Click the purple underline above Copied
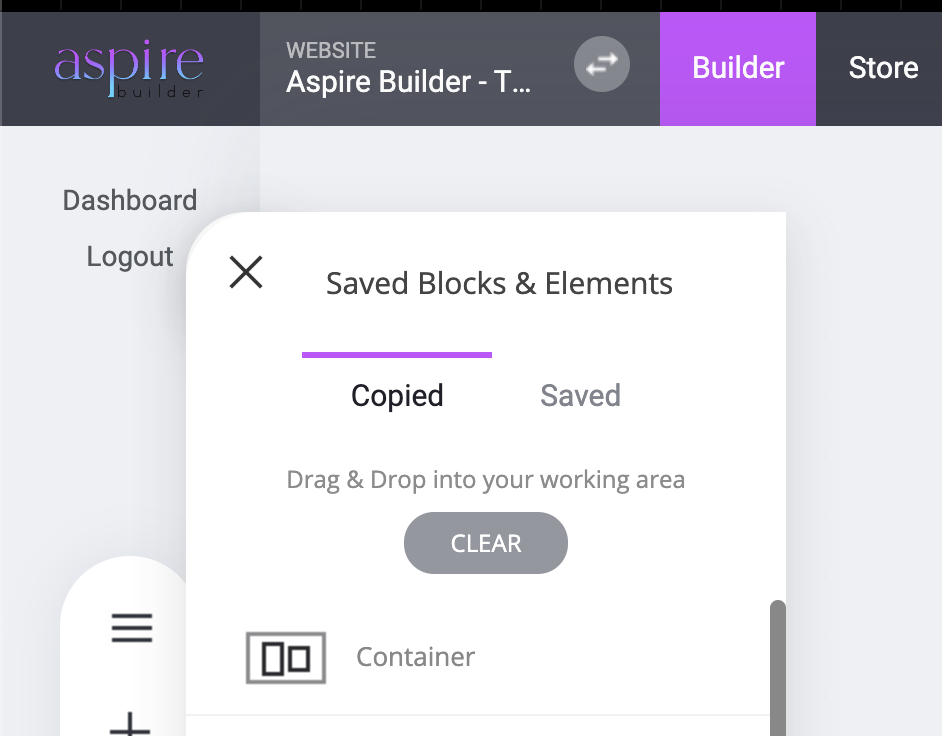942x736 pixels. tap(397, 355)
